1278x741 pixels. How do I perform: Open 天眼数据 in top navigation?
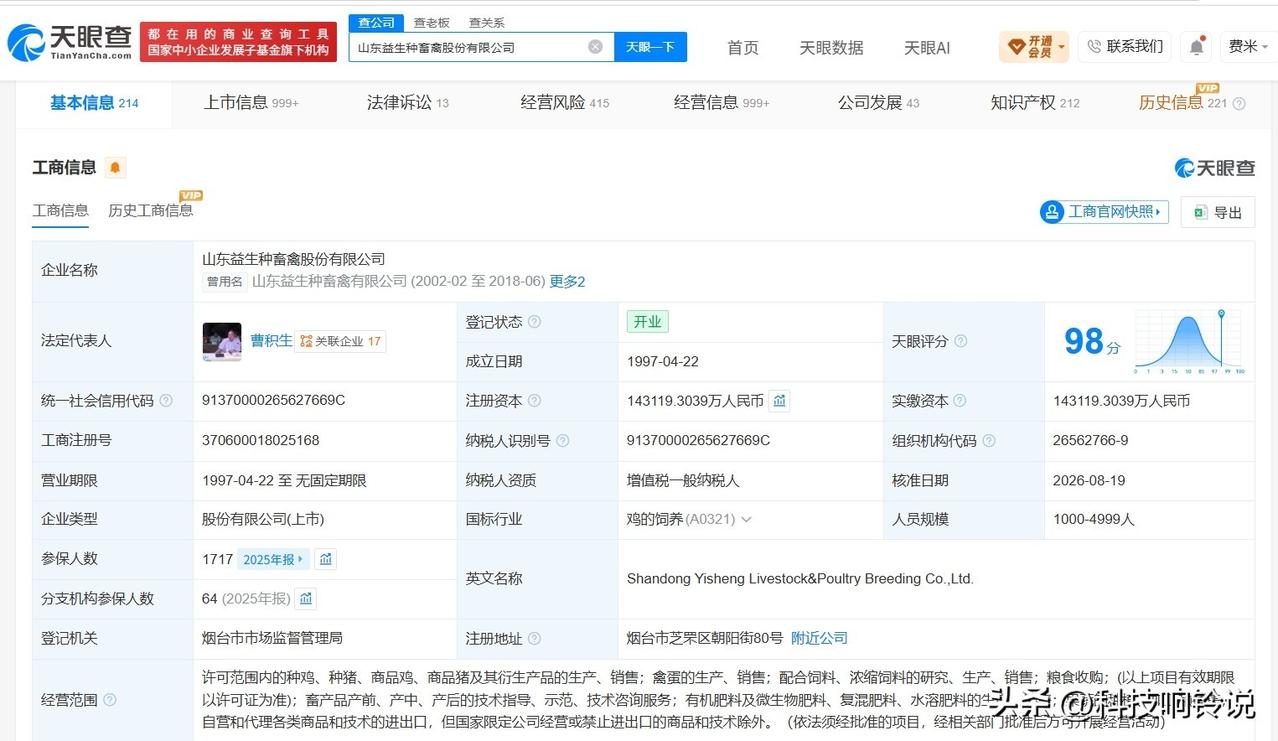click(831, 48)
